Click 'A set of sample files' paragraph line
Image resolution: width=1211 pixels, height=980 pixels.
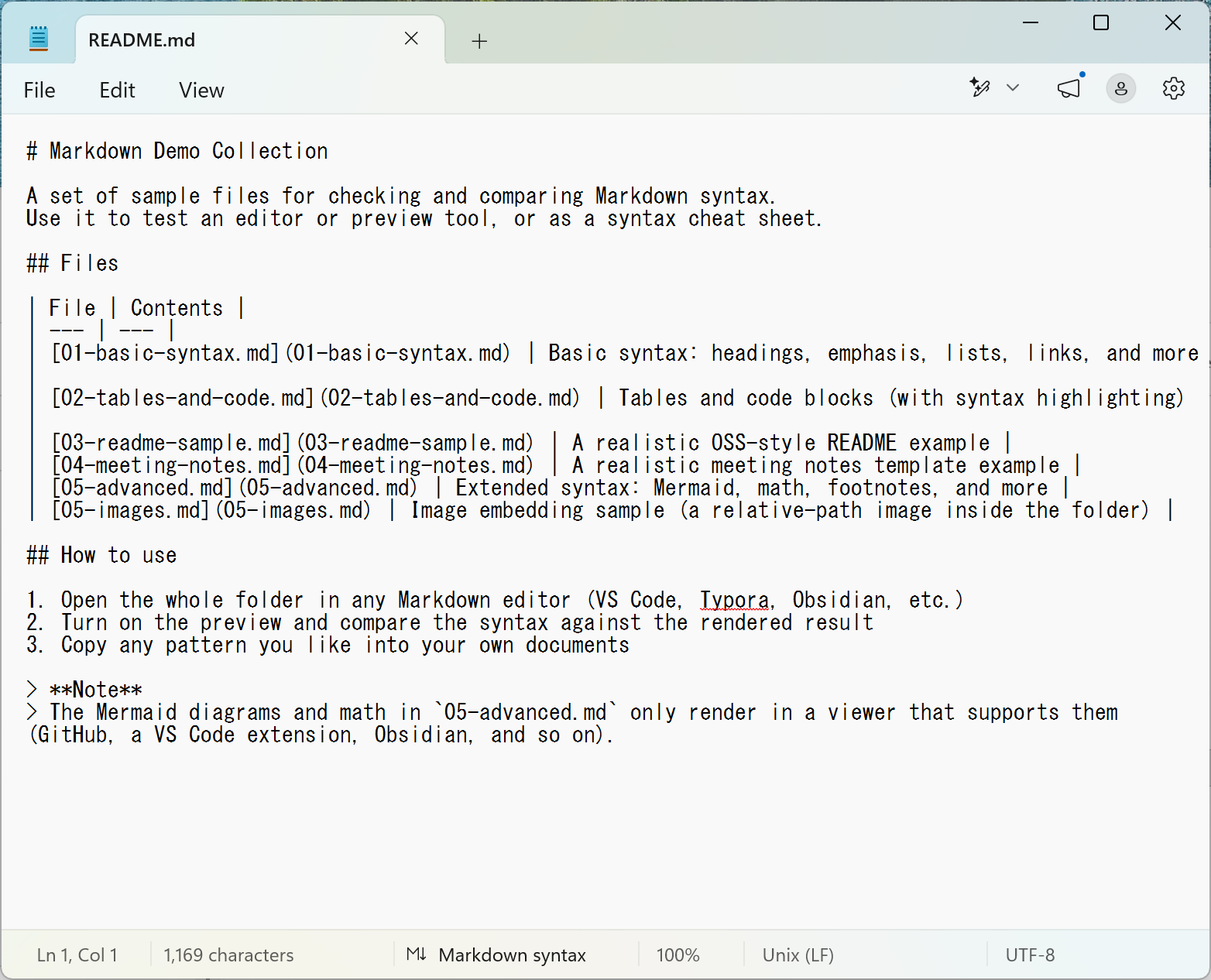[401, 196]
